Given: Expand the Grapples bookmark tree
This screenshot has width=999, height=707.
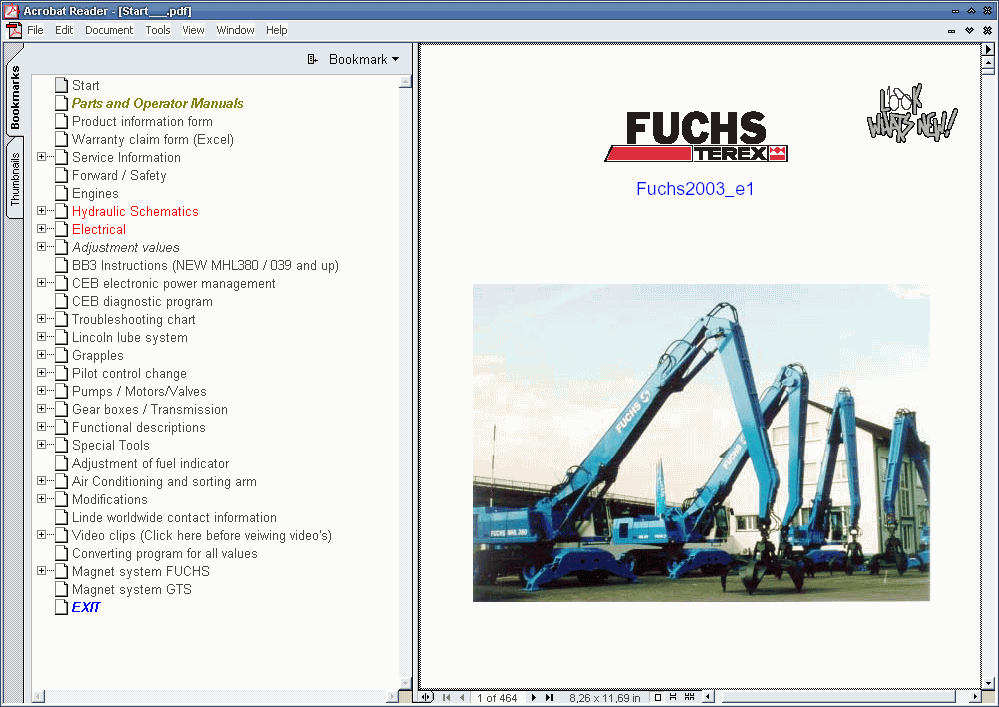Looking at the screenshot, I should [40, 355].
